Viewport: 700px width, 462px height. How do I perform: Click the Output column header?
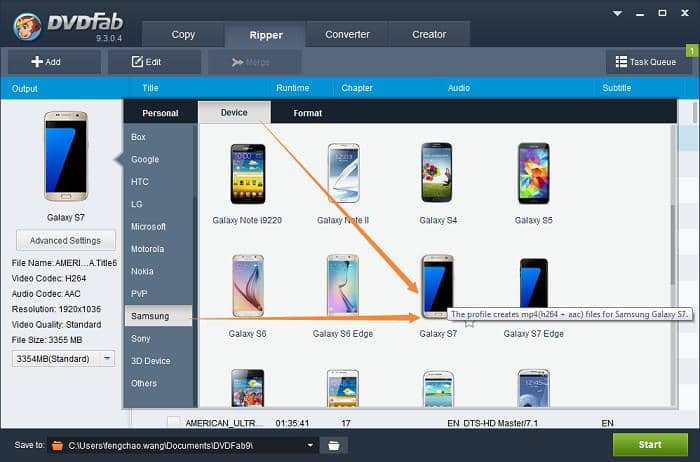(x=25, y=88)
